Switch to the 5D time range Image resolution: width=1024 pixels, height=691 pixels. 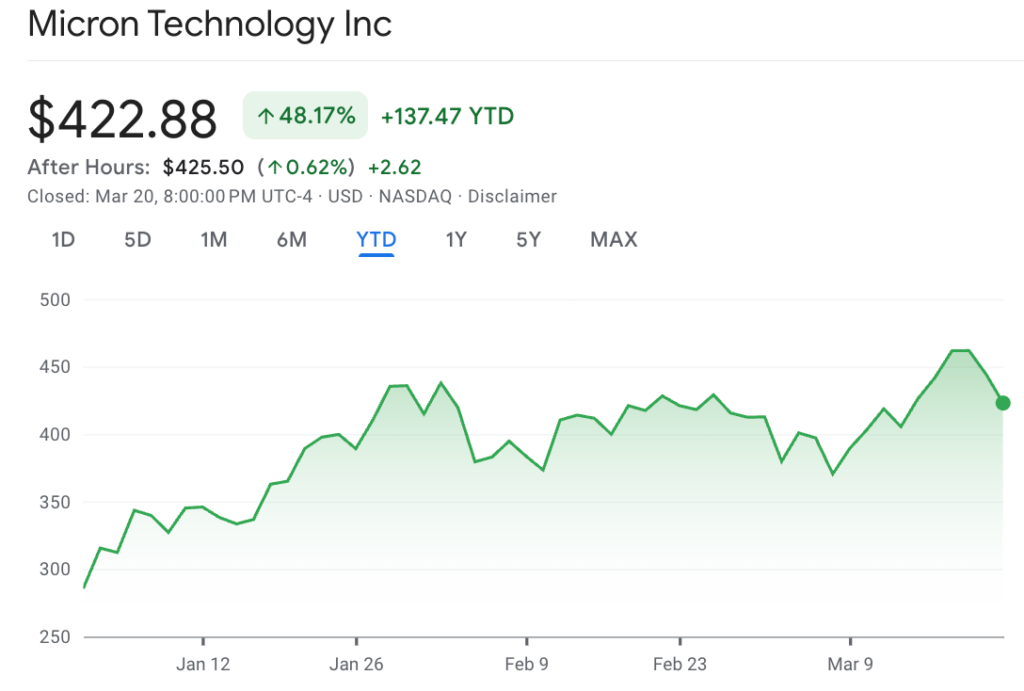point(137,240)
